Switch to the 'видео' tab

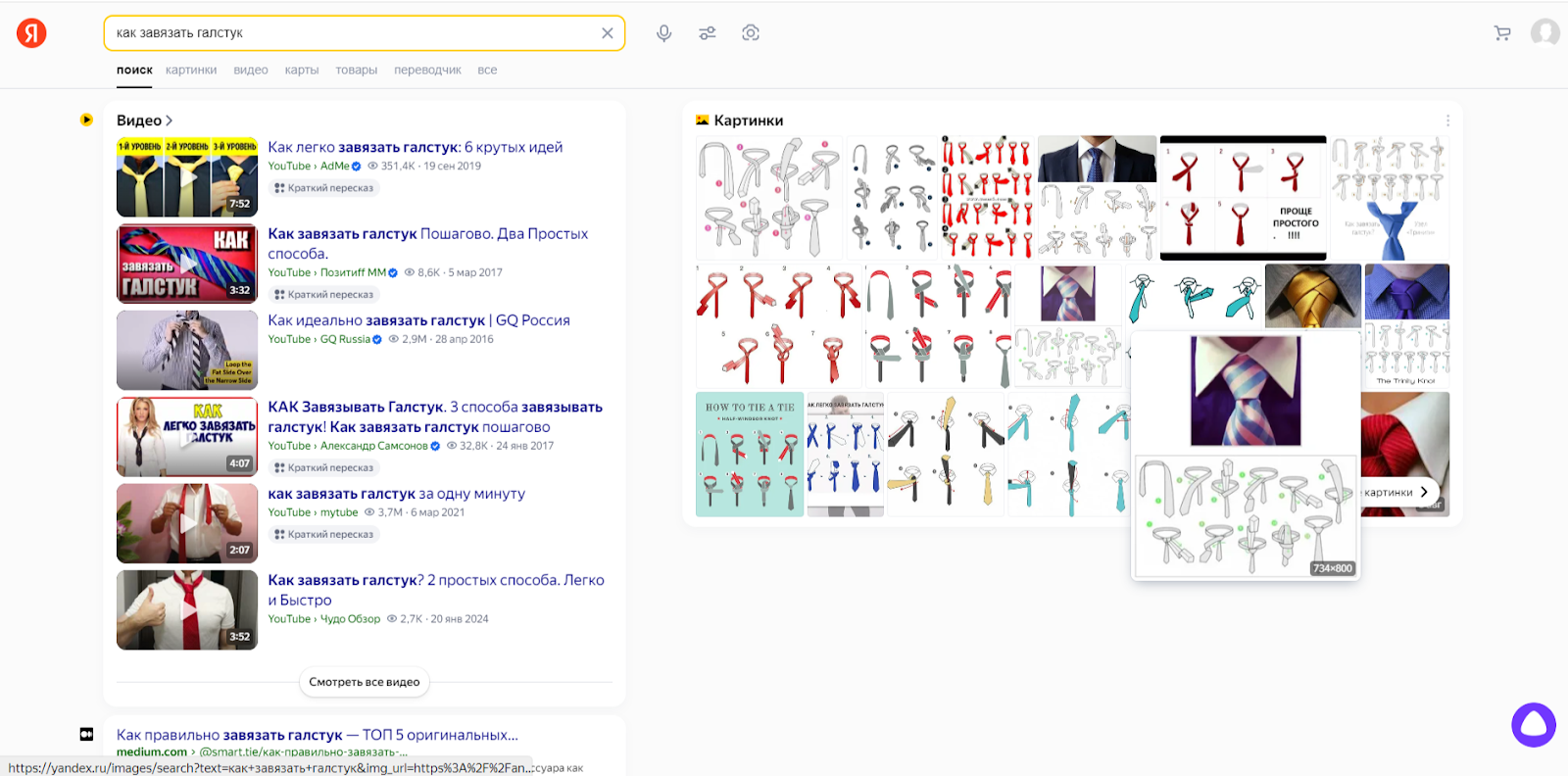tap(251, 71)
